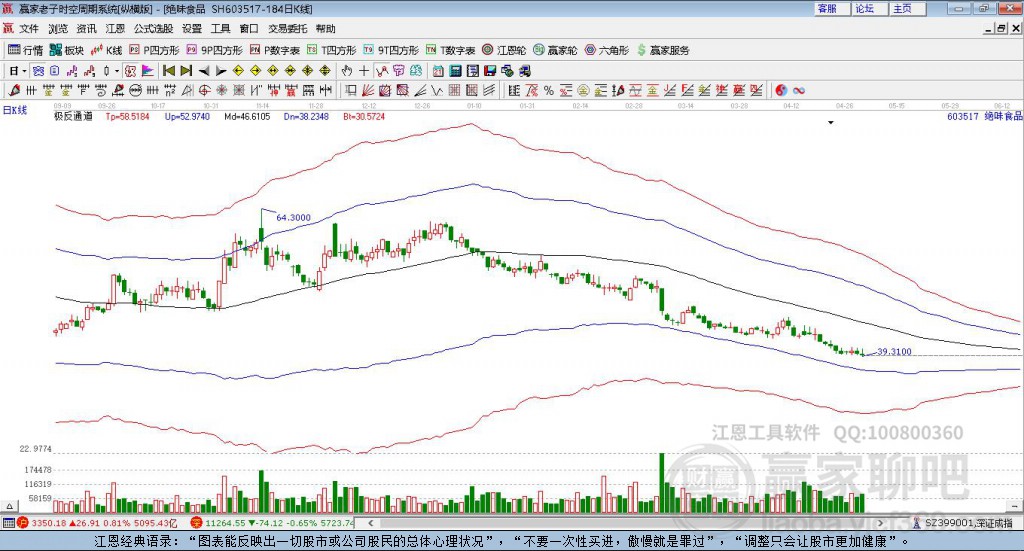
Task: Click the red floppy save icon
Action: 490,71
